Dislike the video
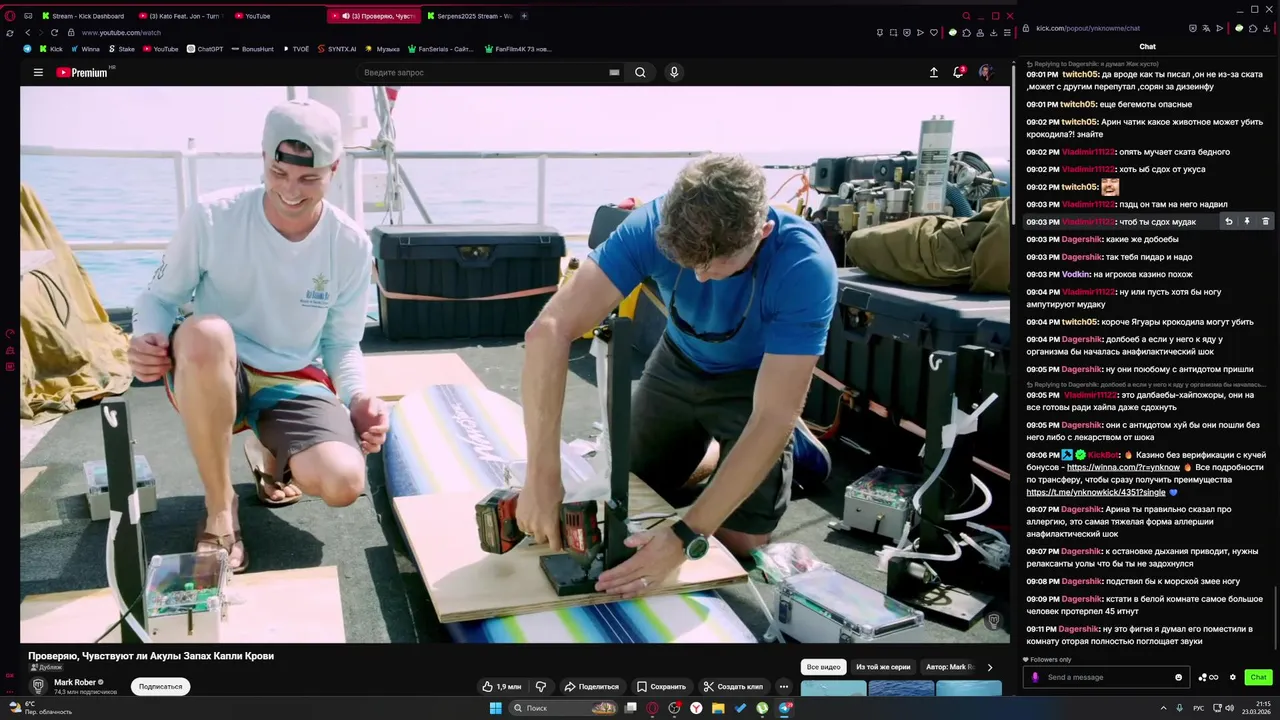 [x=541, y=687]
